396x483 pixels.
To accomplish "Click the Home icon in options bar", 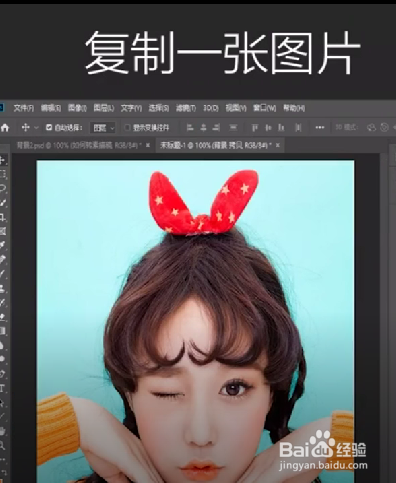I will [x=5, y=127].
